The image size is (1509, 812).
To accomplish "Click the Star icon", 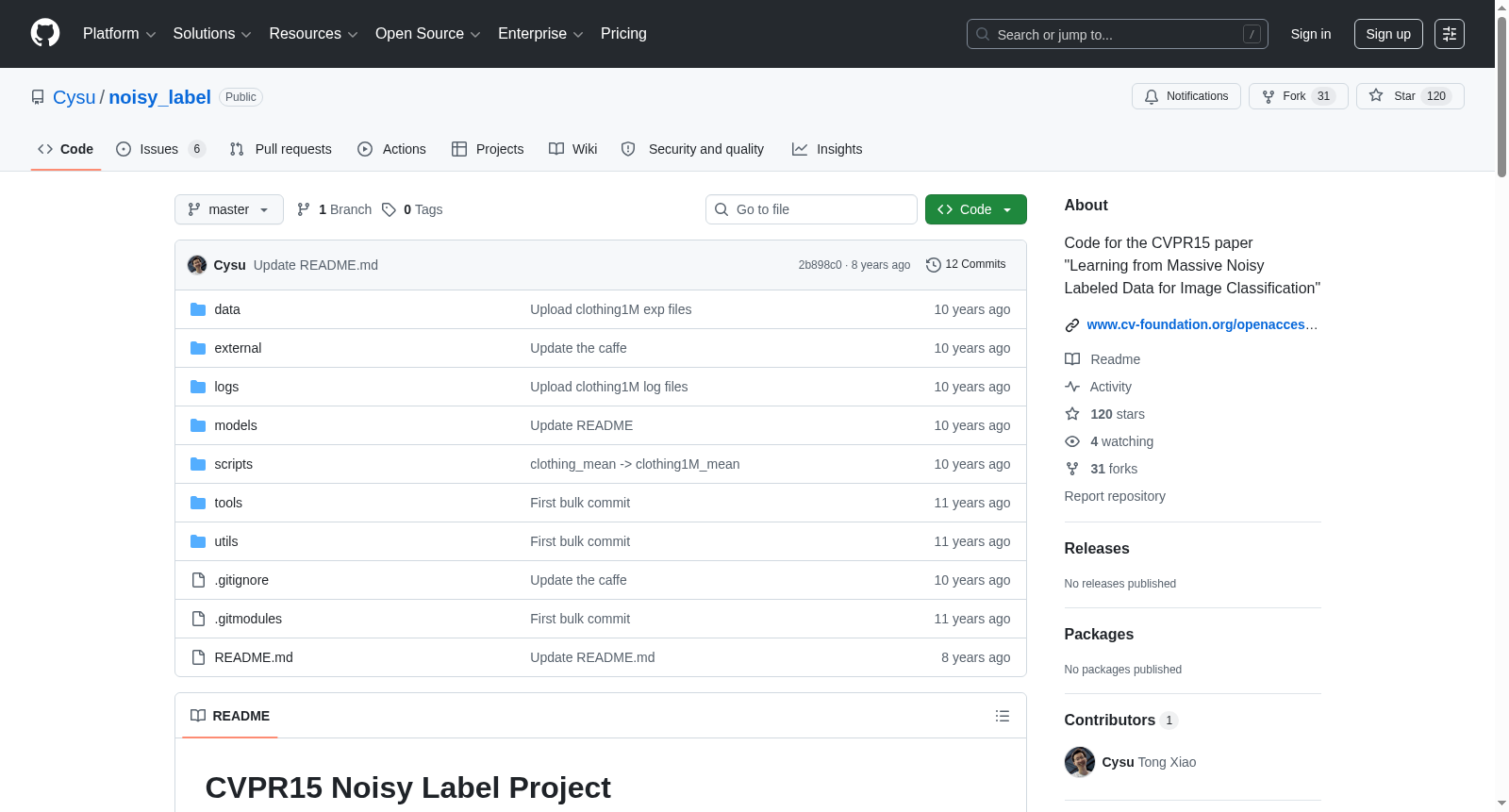I will [x=1376, y=96].
